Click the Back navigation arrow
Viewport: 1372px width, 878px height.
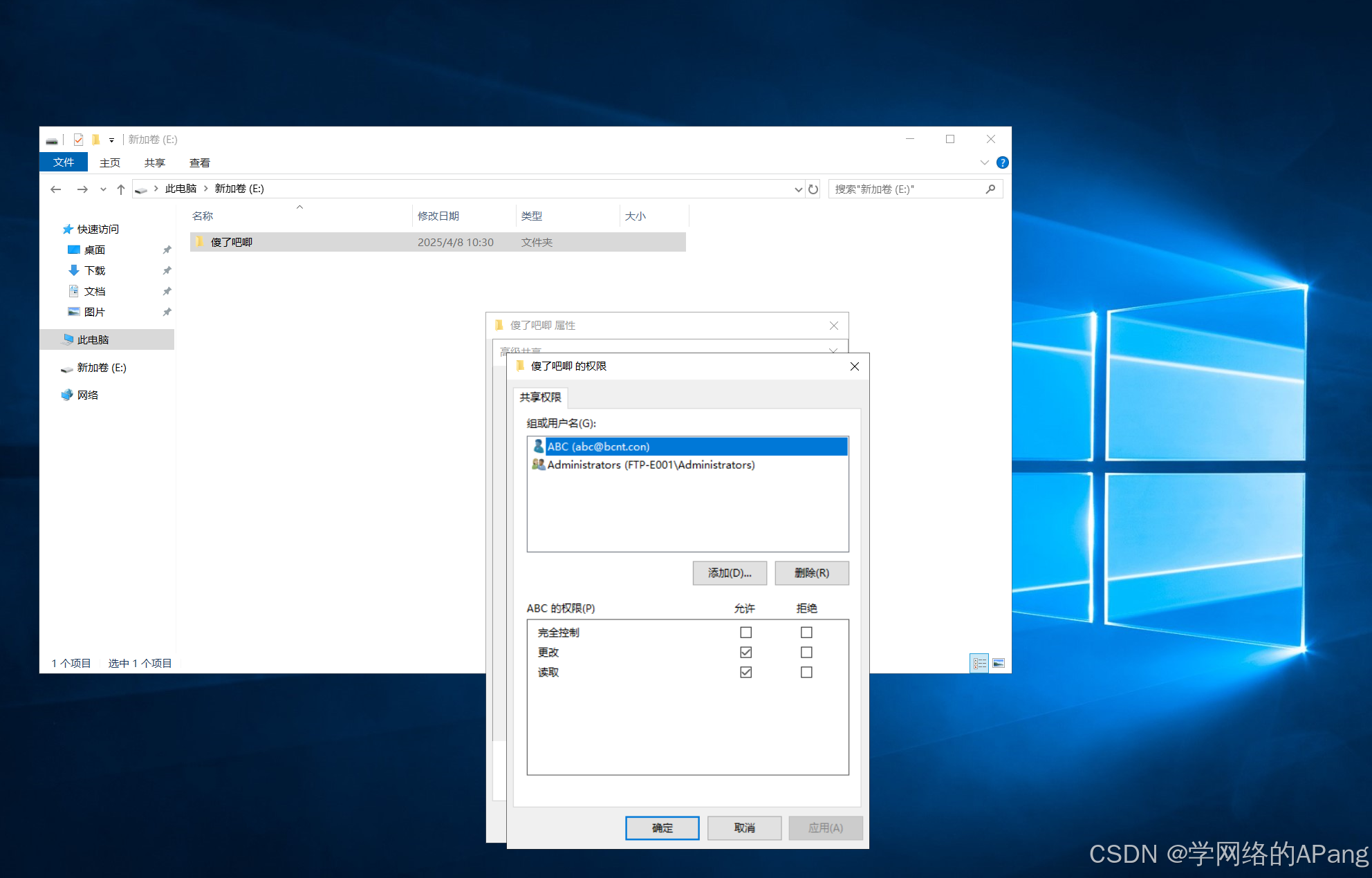click(x=56, y=189)
